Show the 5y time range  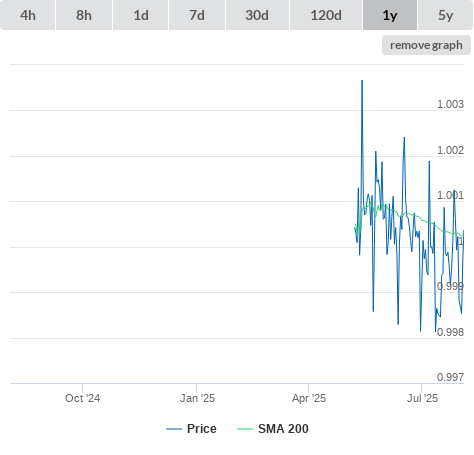(x=445, y=15)
